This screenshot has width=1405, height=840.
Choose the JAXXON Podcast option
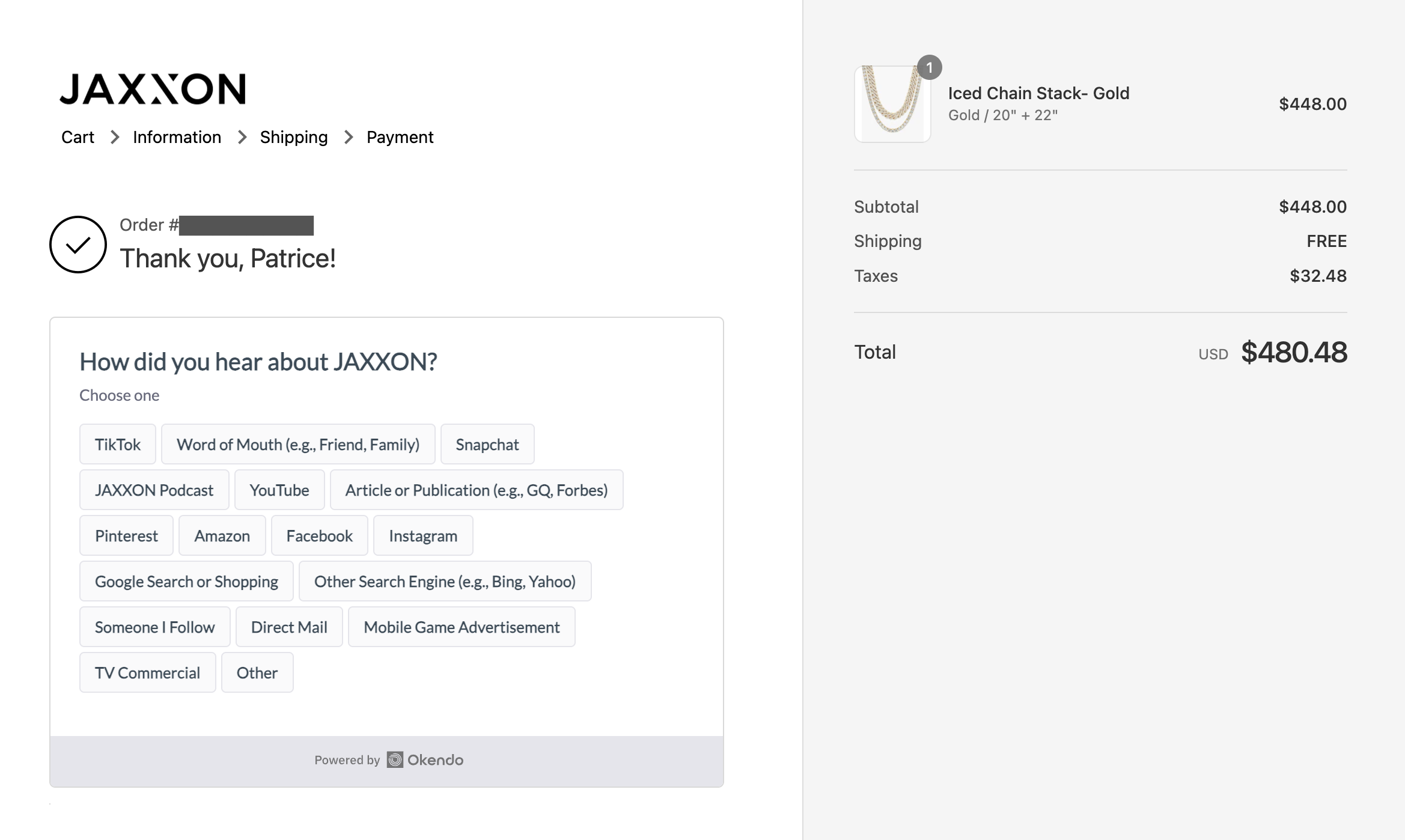pos(154,490)
